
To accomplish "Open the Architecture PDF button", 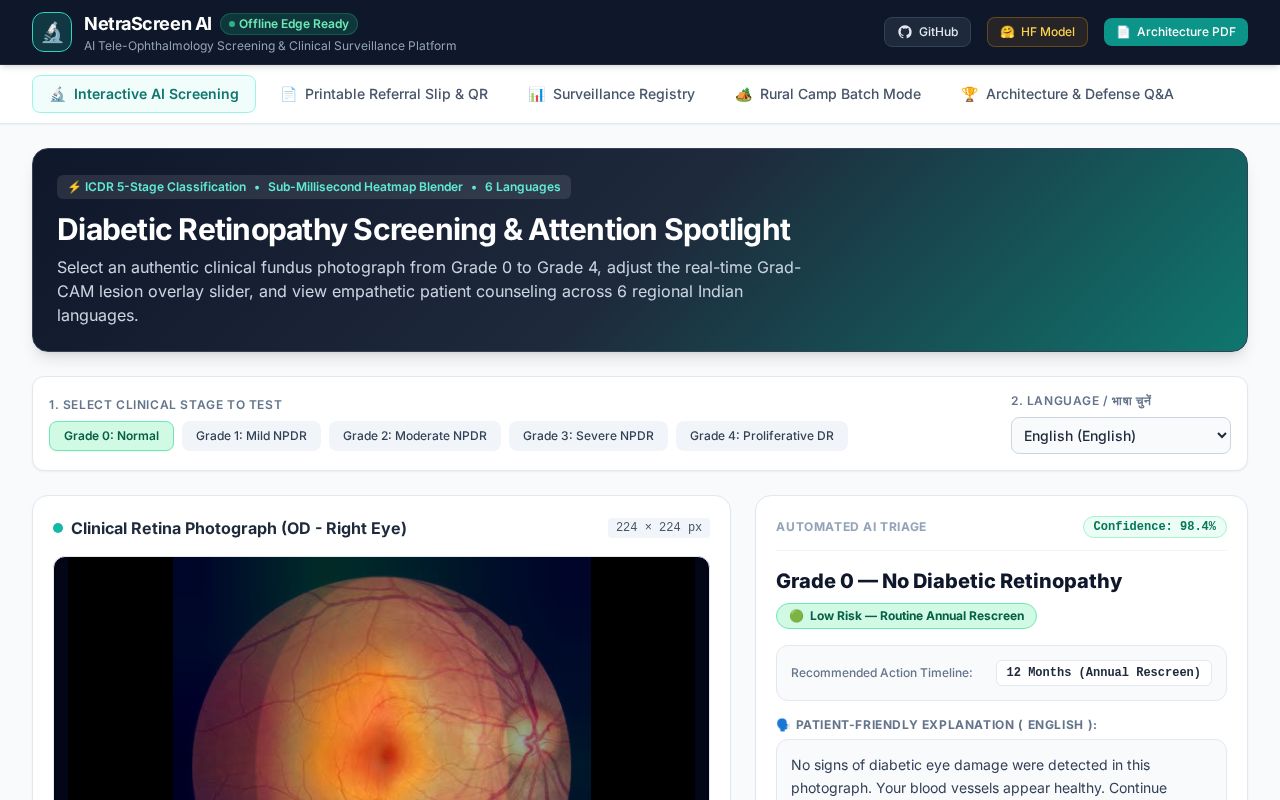I will 1176,32.
